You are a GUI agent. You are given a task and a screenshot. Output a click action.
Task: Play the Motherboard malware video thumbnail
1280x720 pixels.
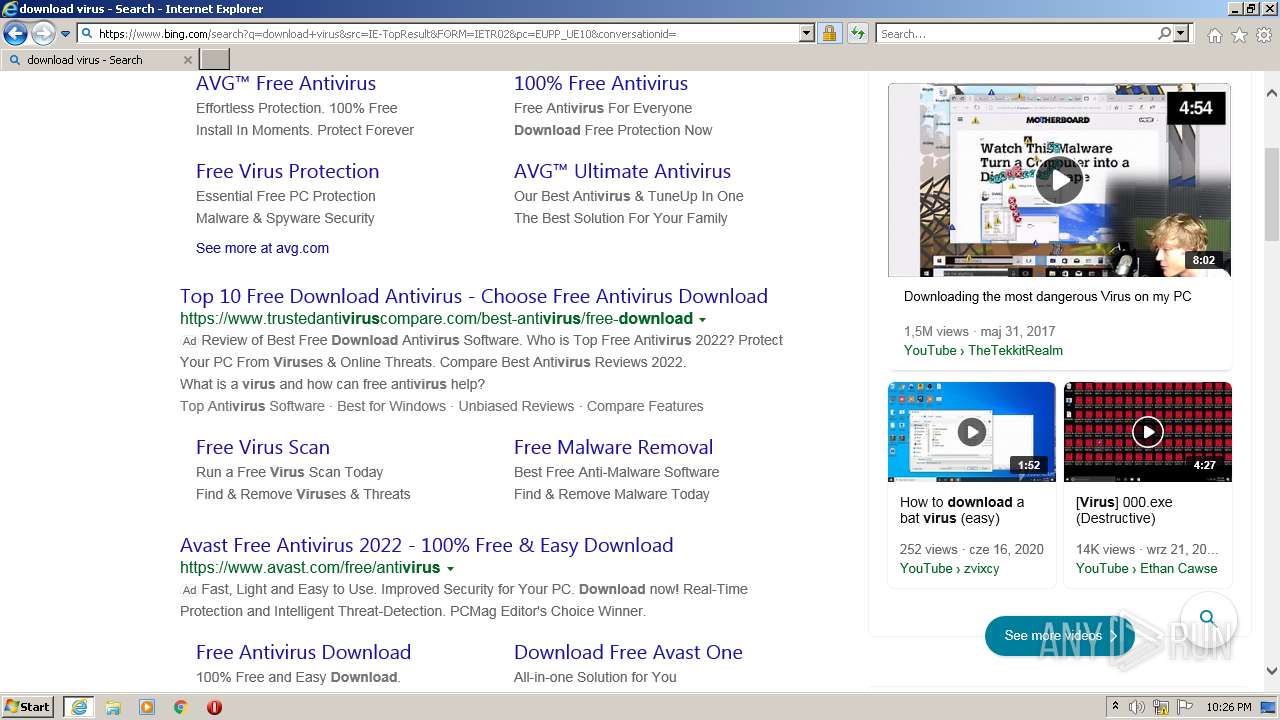point(1059,180)
